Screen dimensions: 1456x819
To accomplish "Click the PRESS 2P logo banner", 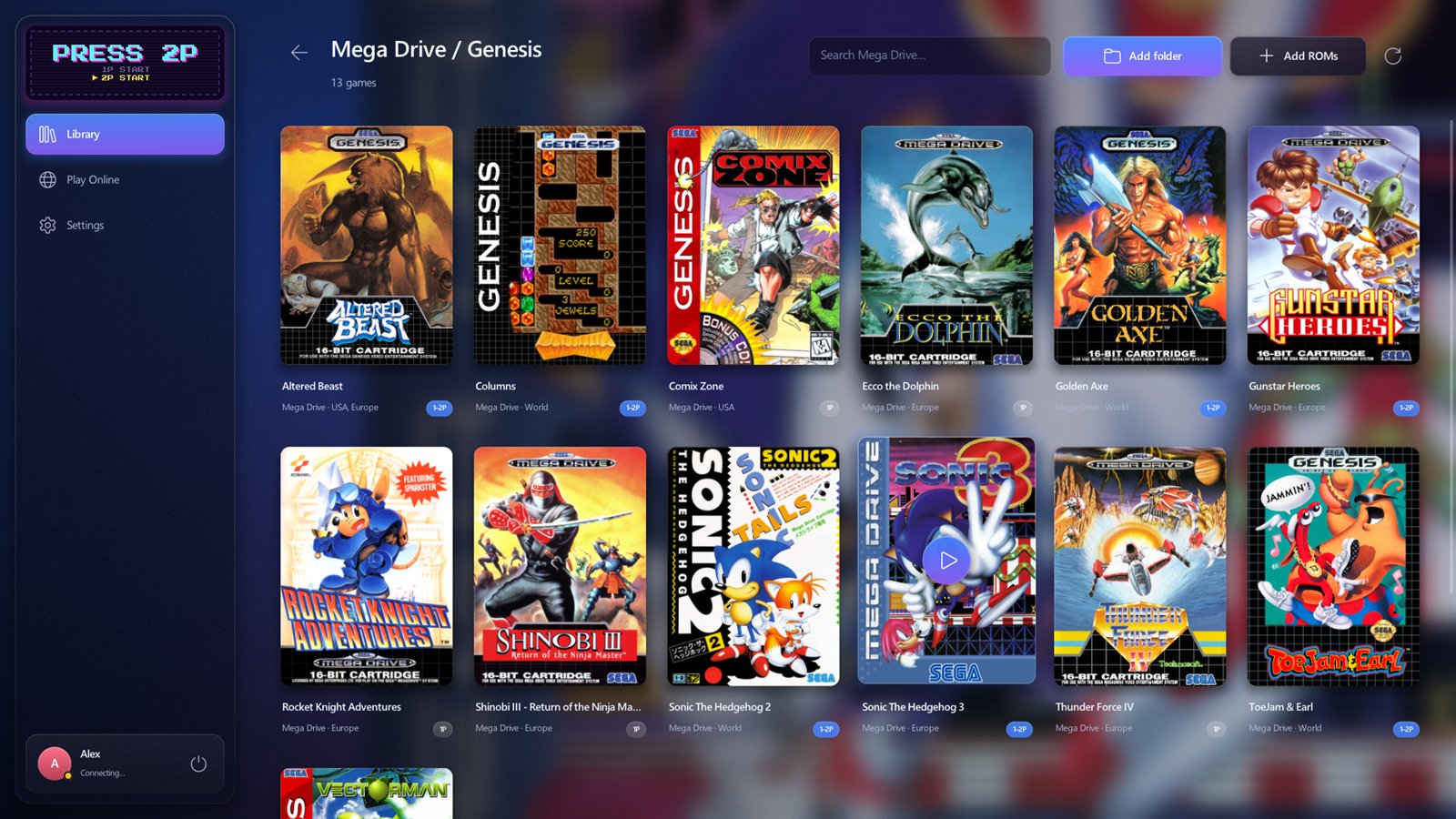I will pos(125,63).
